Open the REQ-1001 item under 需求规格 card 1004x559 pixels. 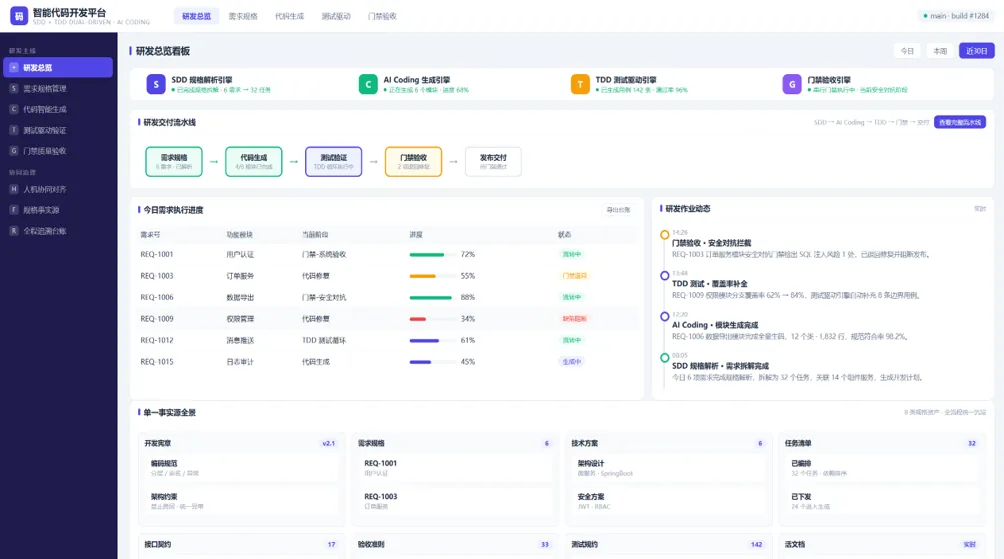click(456, 467)
